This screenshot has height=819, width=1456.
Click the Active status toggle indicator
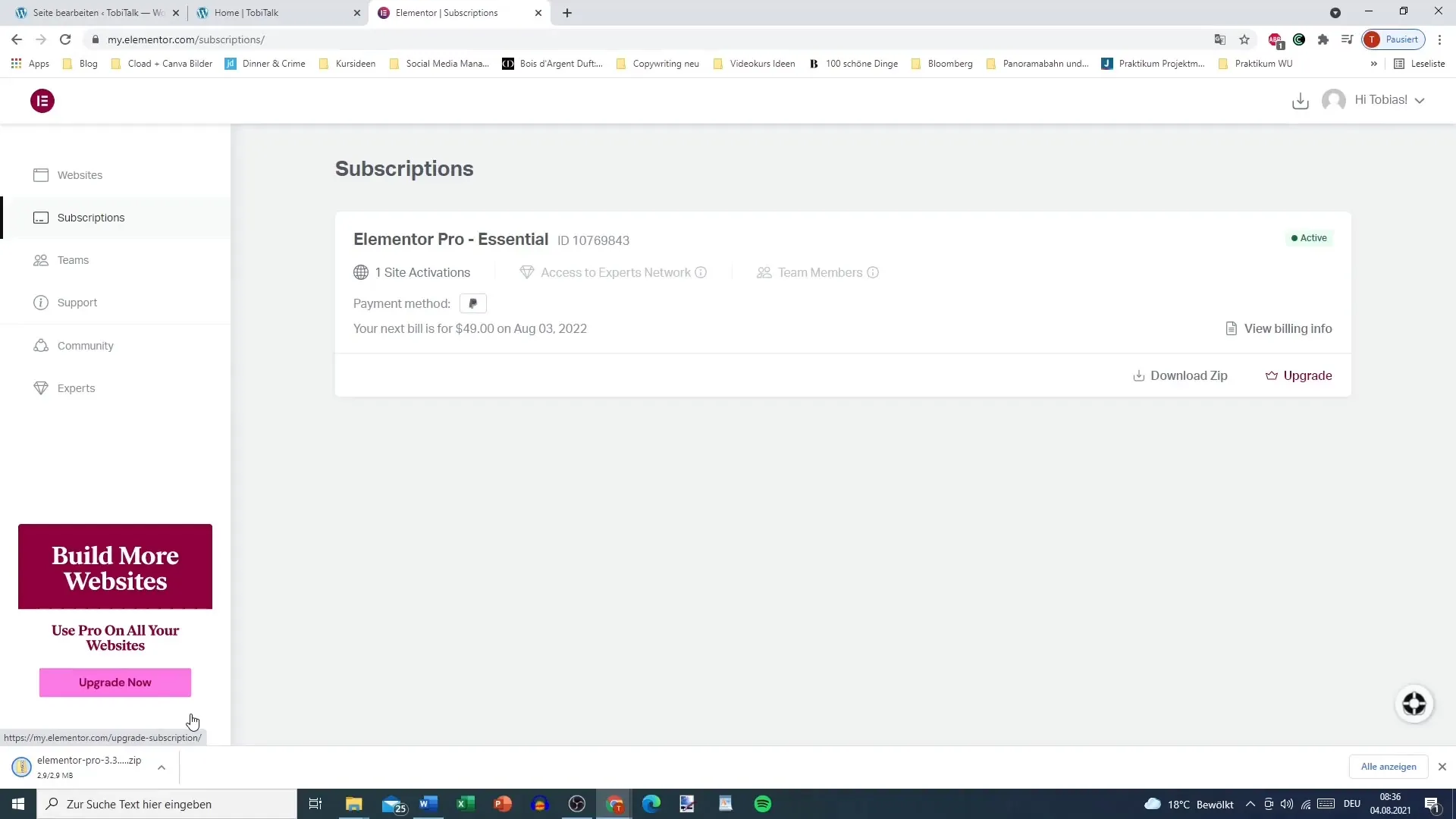(x=1309, y=237)
